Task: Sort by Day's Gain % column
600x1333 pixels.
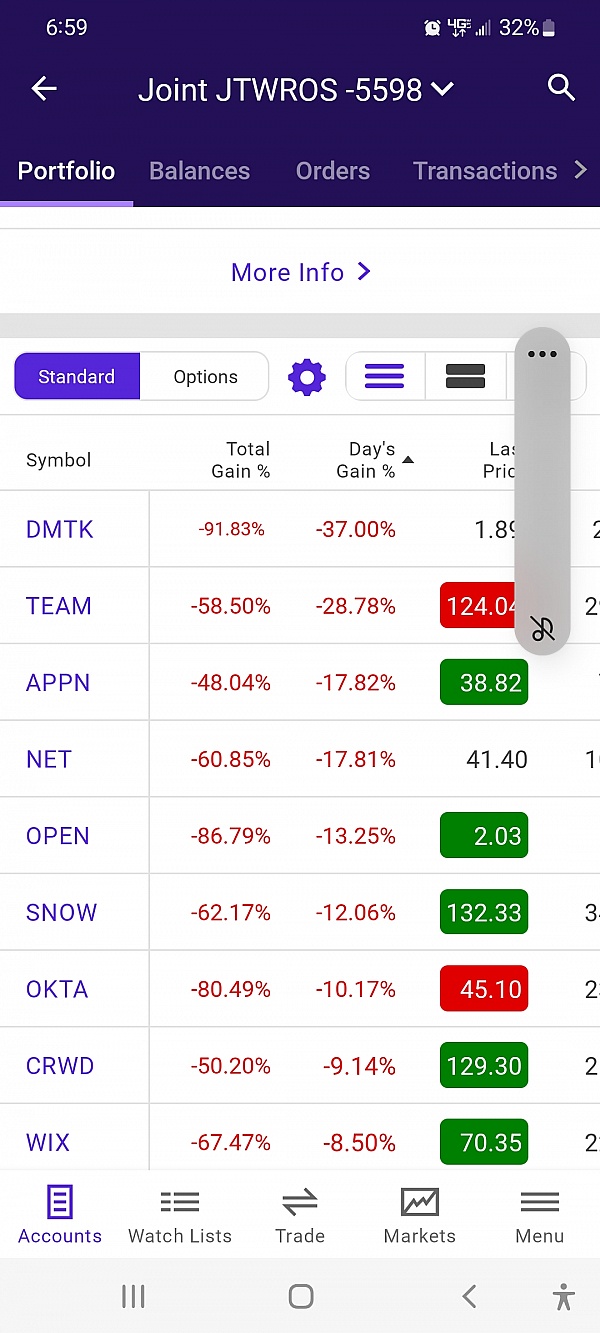Action: pos(366,460)
